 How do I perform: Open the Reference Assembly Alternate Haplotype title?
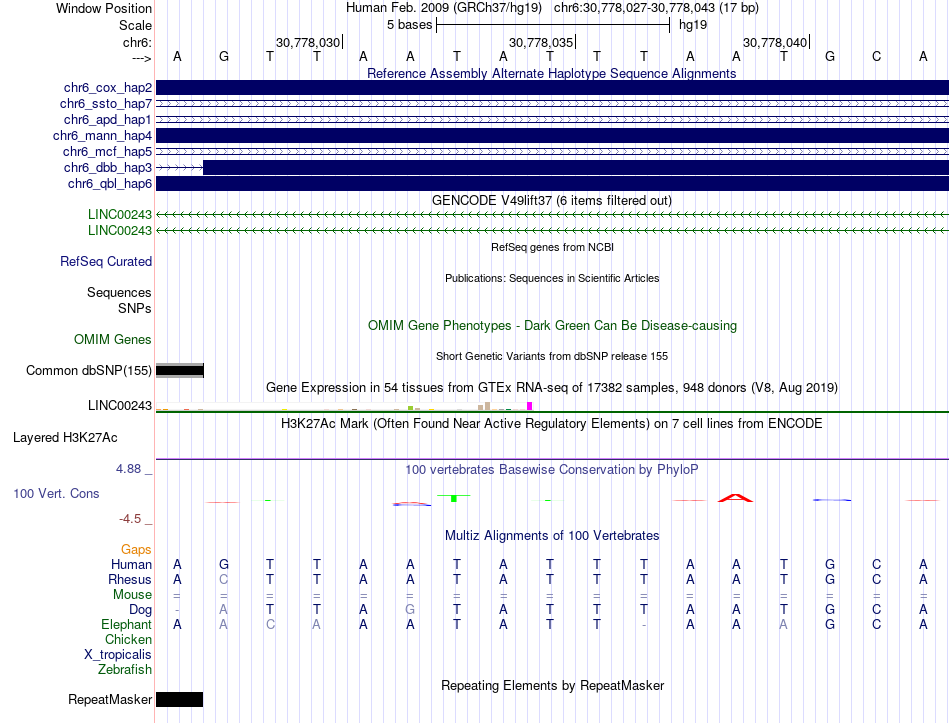click(551, 73)
